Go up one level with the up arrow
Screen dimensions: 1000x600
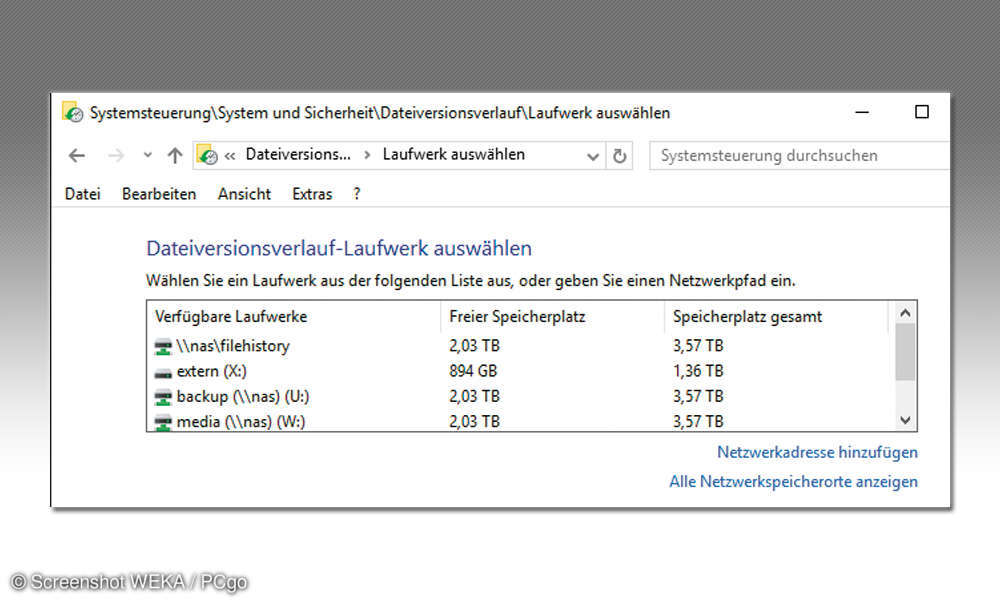point(175,155)
